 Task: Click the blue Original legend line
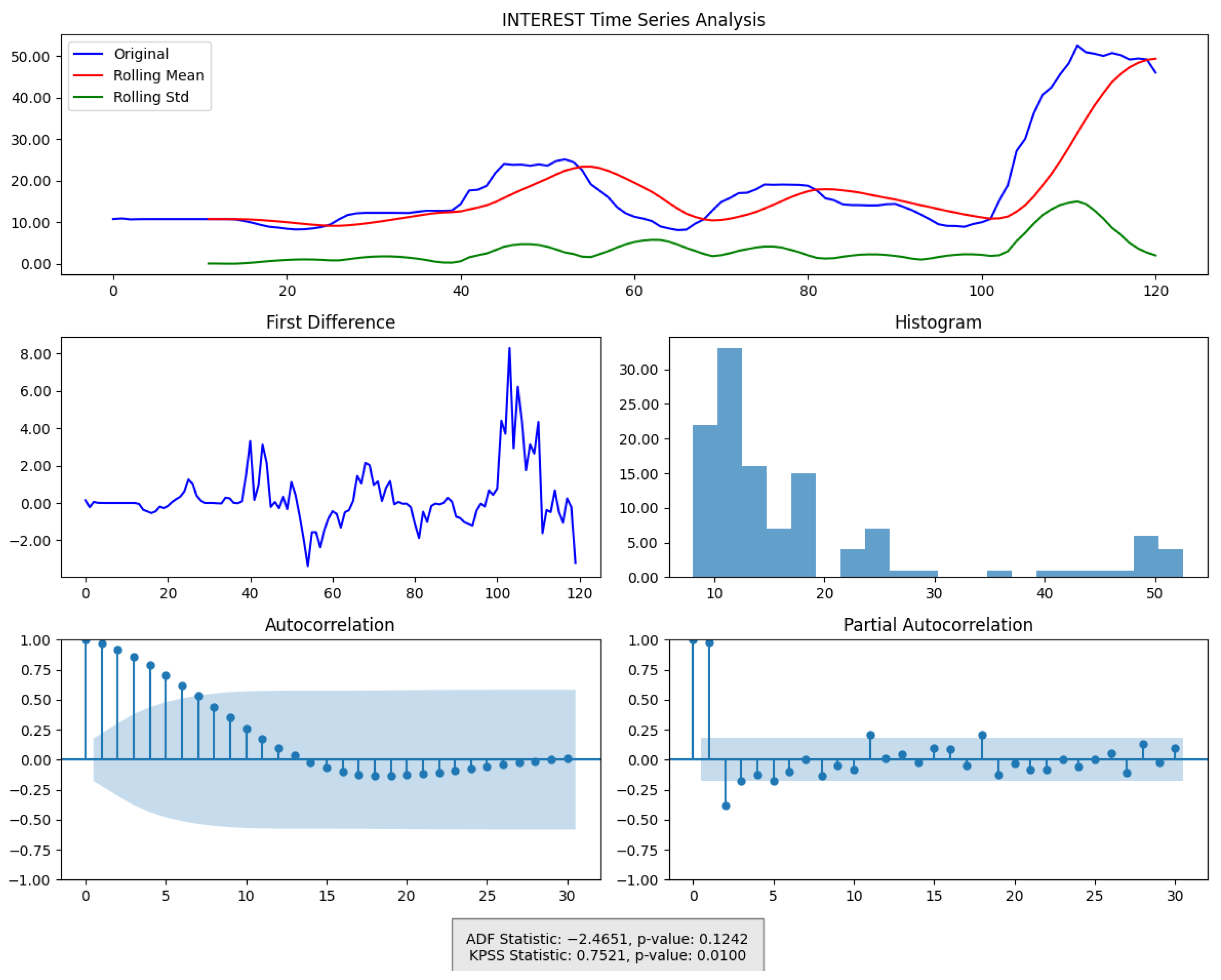tap(88, 54)
